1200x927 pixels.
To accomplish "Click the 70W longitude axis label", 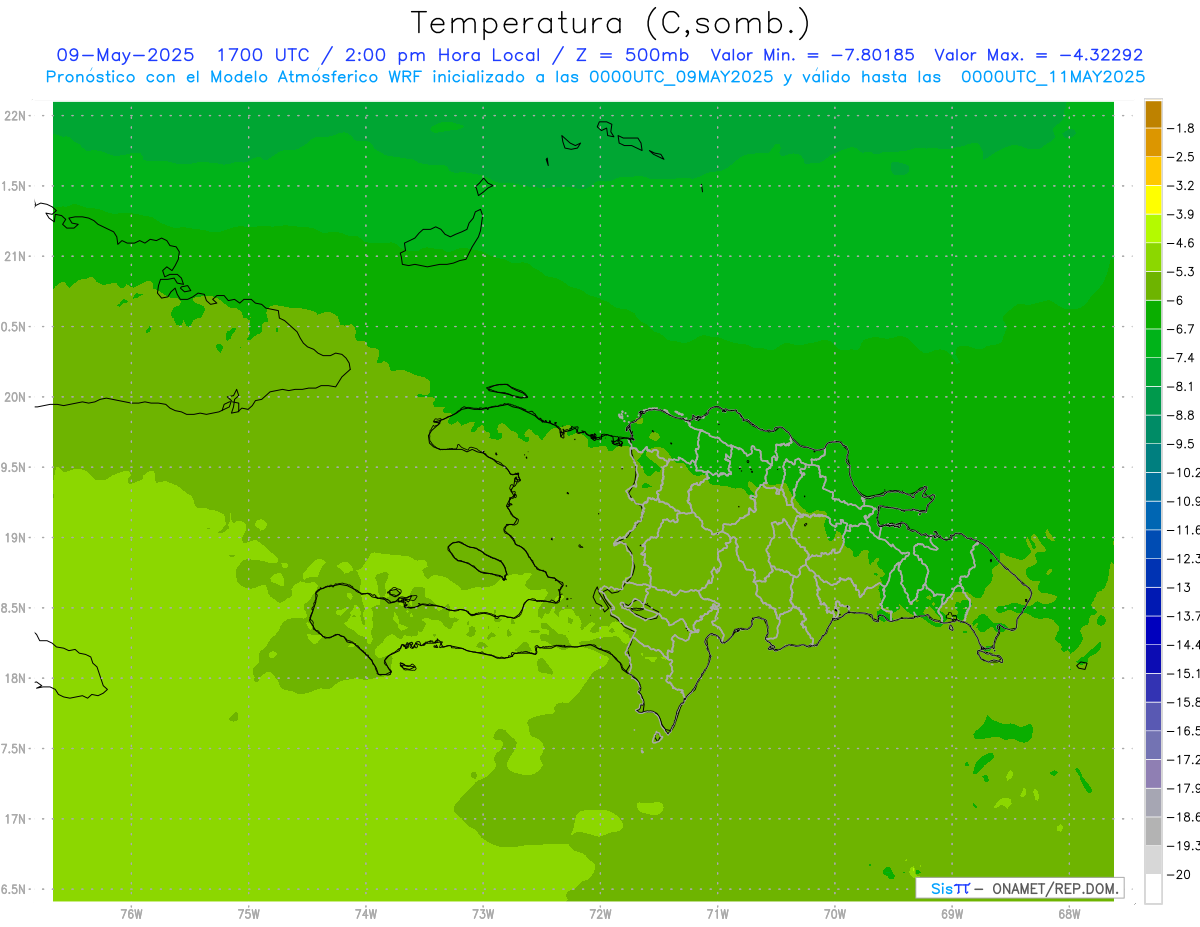I will 835,913.
